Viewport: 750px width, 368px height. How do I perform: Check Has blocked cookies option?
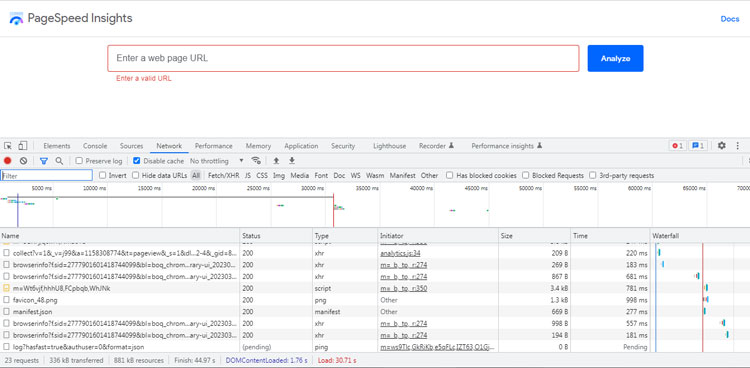[x=450, y=176]
